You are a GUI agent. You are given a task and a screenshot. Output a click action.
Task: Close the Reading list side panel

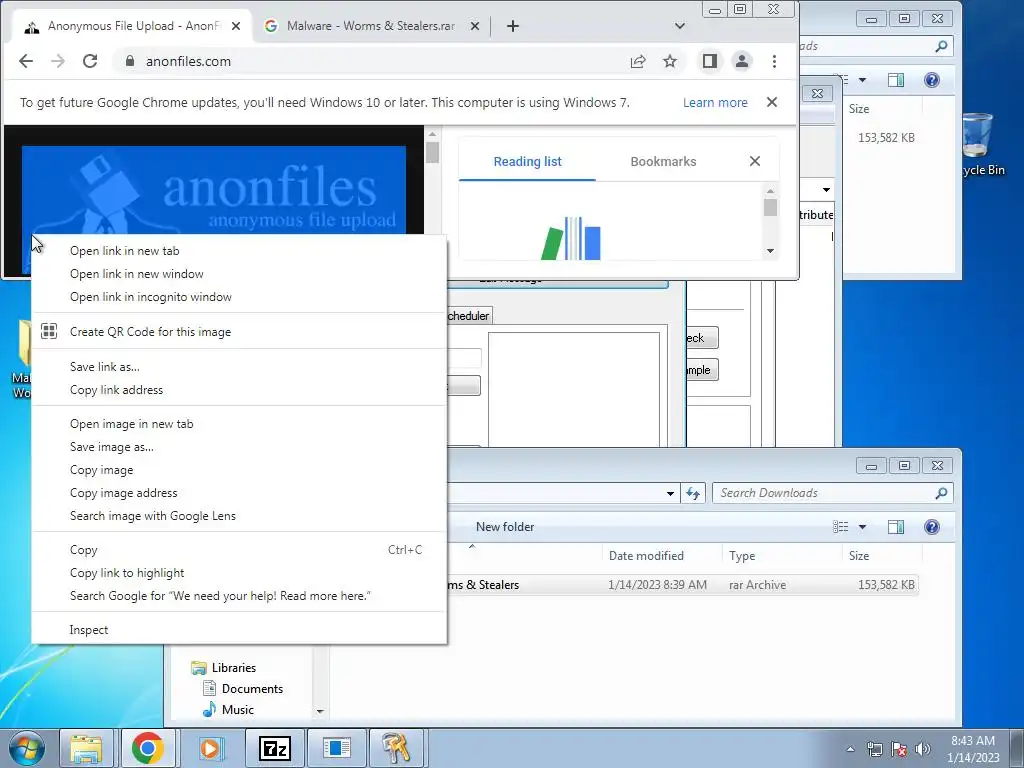755,161
